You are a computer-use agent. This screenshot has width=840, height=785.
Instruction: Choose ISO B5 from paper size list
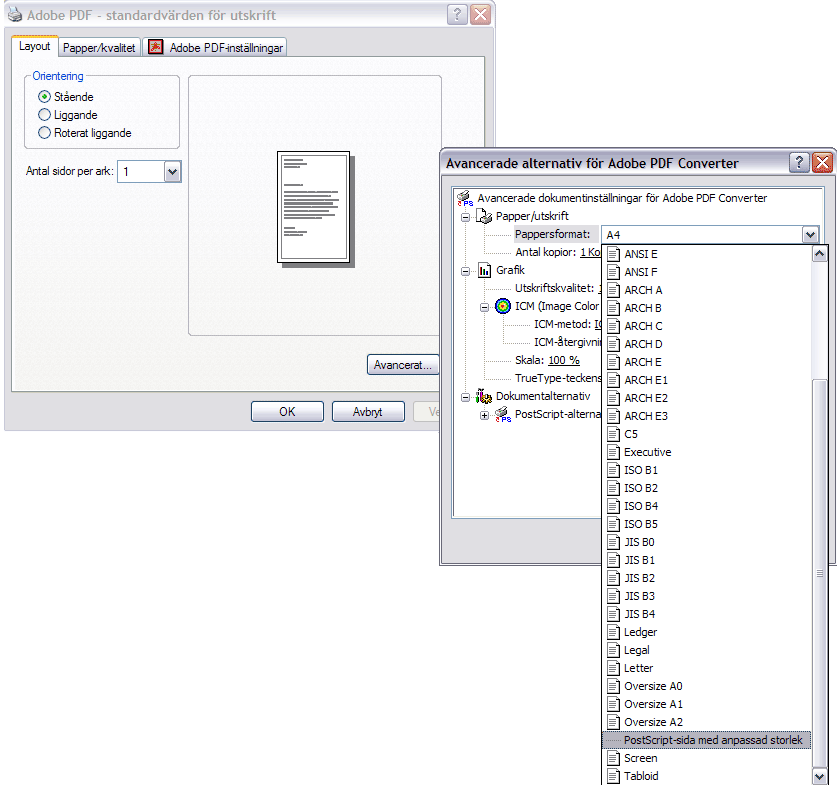pos(707,524)
